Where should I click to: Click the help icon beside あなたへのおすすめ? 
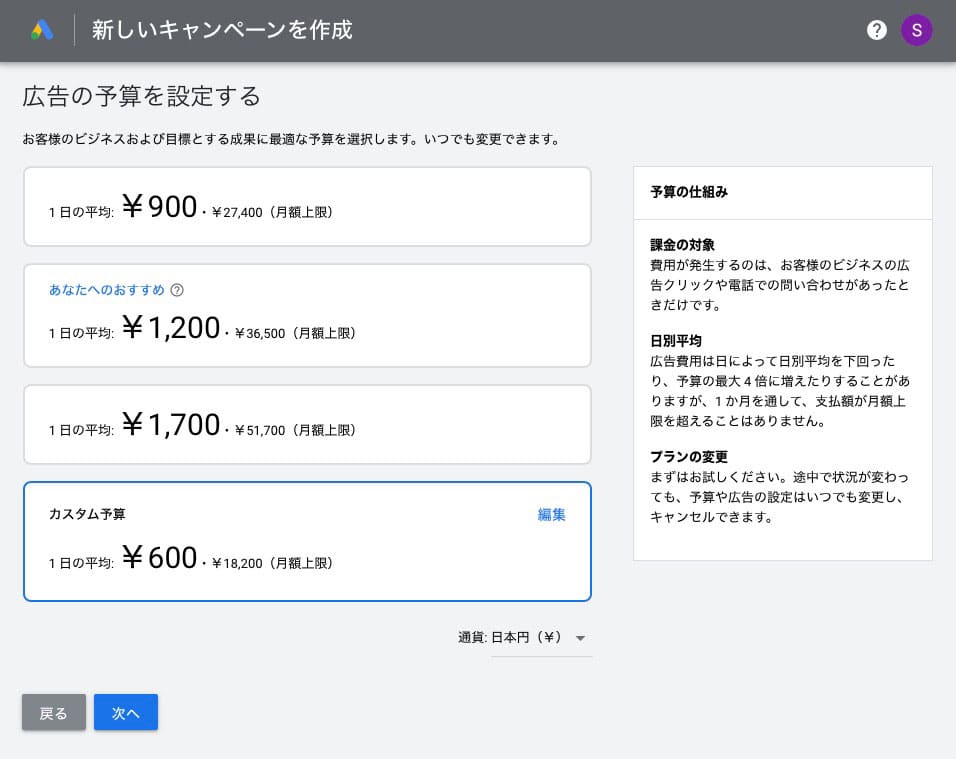coord(177,290)
